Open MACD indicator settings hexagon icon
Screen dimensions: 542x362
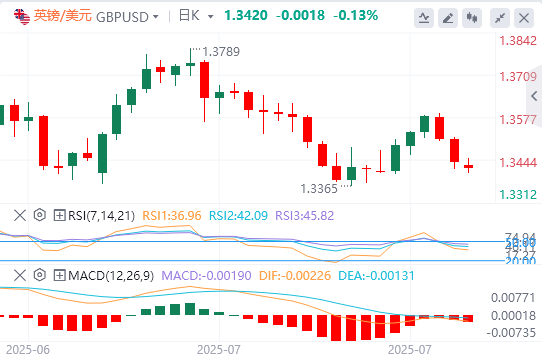(40, 275)
